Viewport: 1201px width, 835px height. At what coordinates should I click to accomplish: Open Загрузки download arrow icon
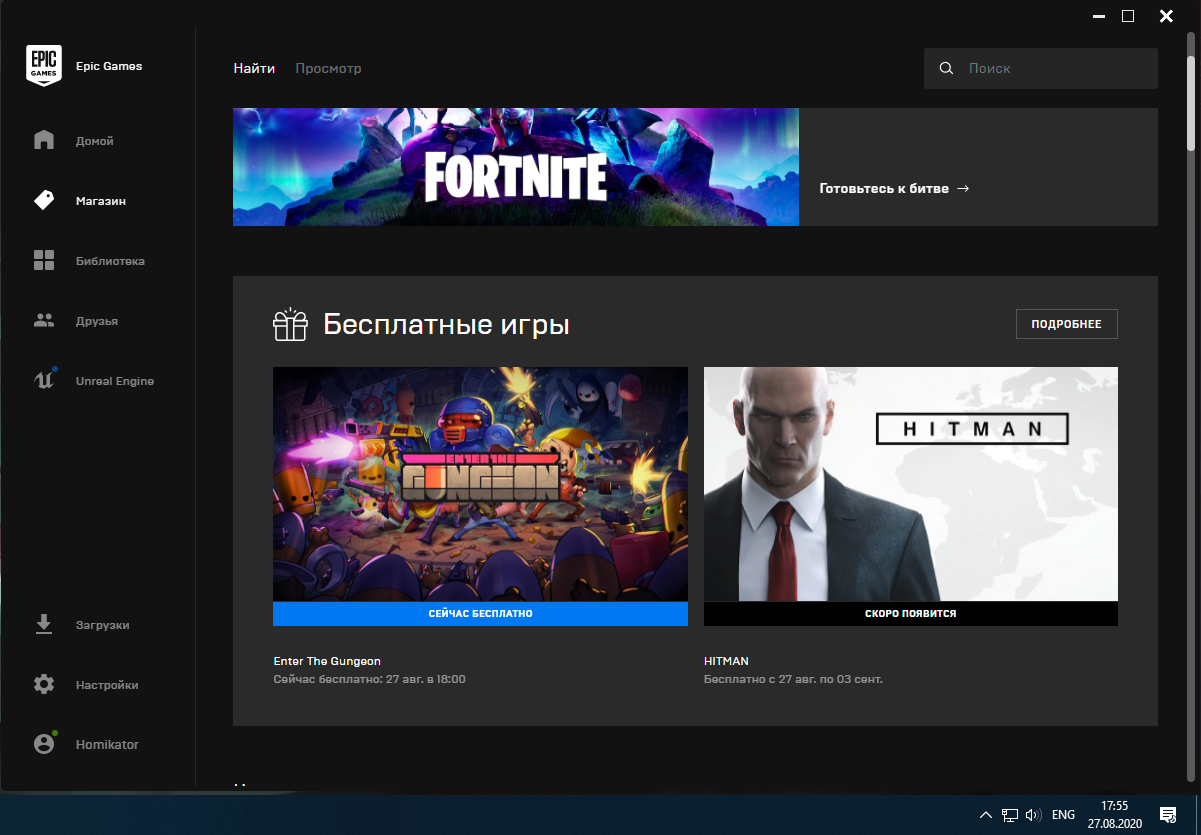[44, 624]
